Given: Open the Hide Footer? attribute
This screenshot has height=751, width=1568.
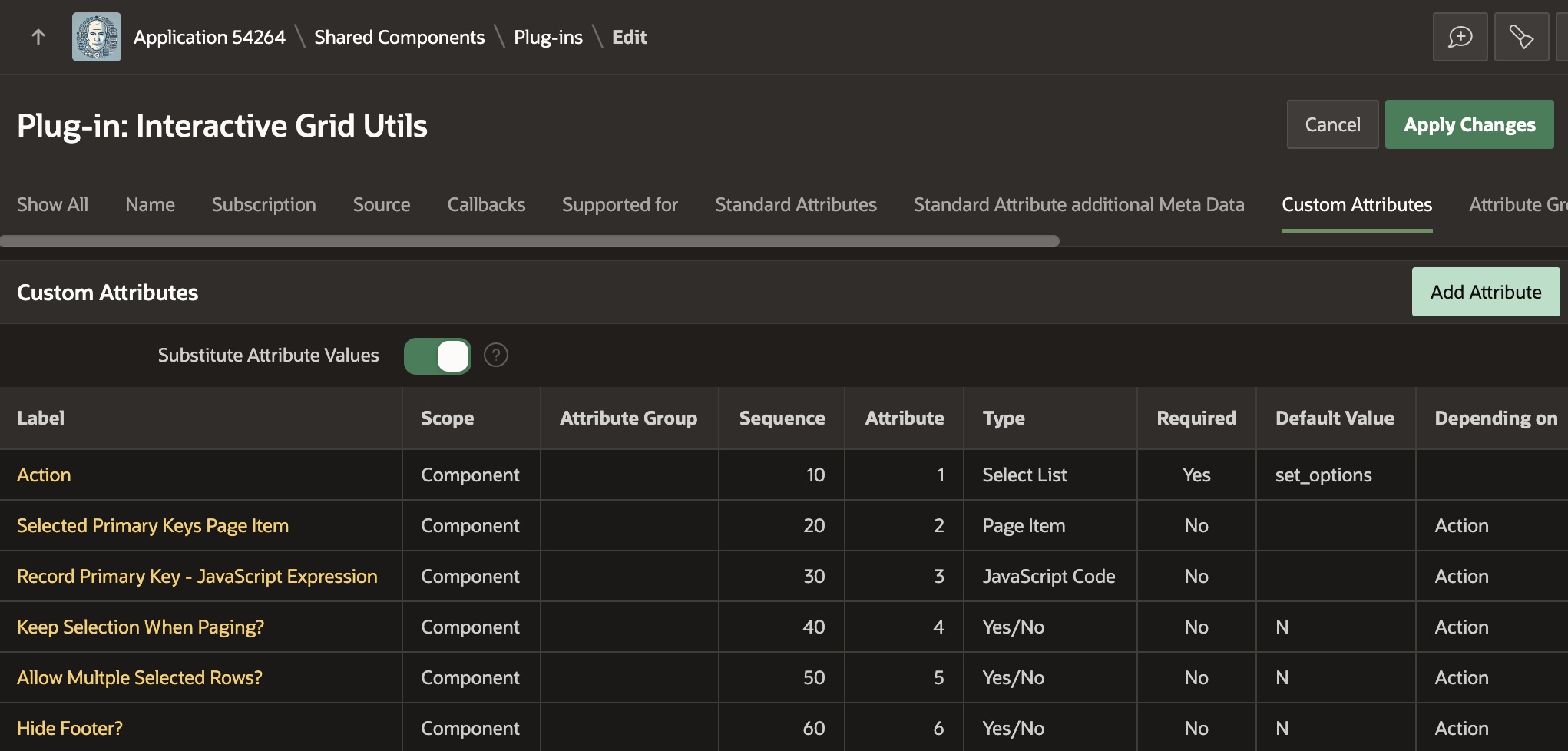Looking at the screenshot, I should 70,729.
